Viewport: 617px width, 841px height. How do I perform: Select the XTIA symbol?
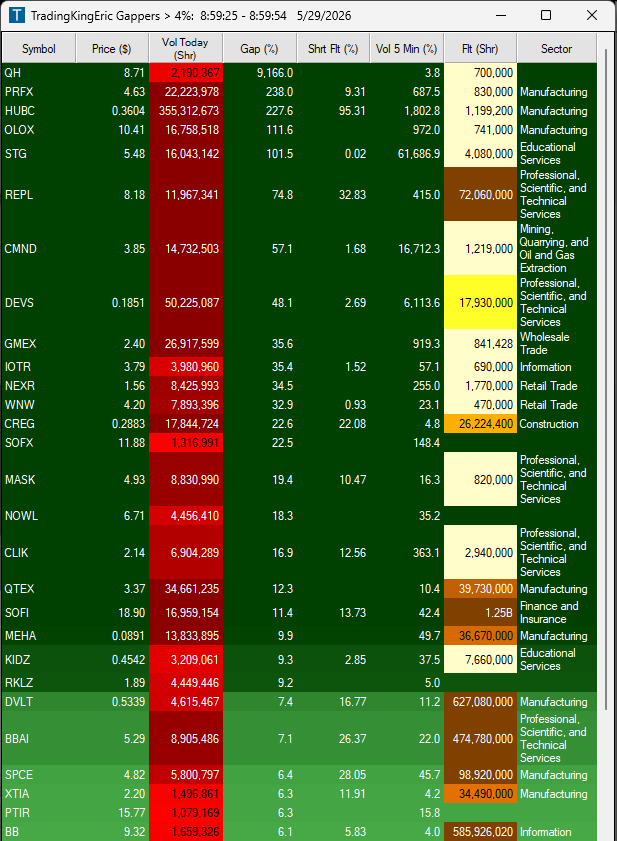click(x=17, y=794)
